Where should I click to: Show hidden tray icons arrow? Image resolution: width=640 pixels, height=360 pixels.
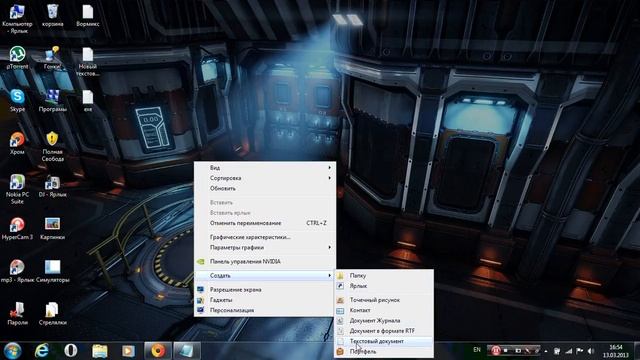(546, 351)
